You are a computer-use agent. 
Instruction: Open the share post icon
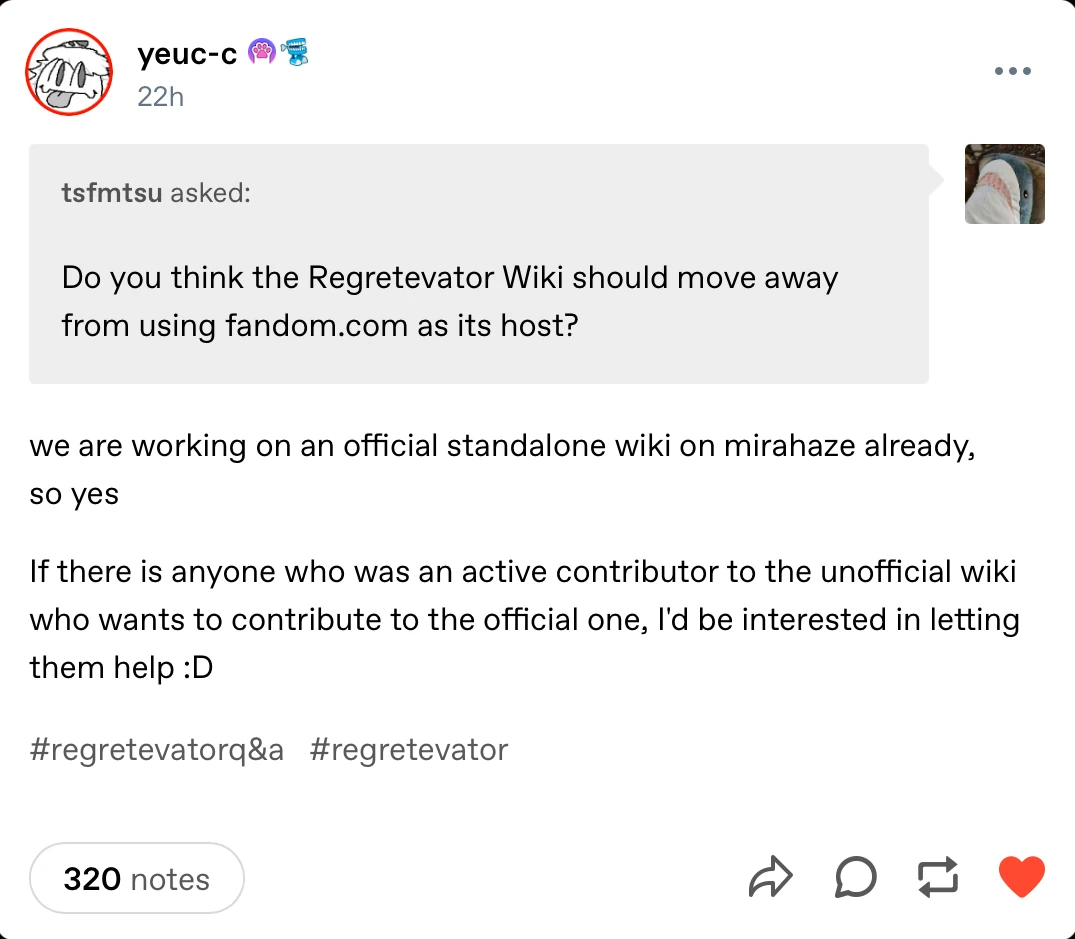click(770, 878)
